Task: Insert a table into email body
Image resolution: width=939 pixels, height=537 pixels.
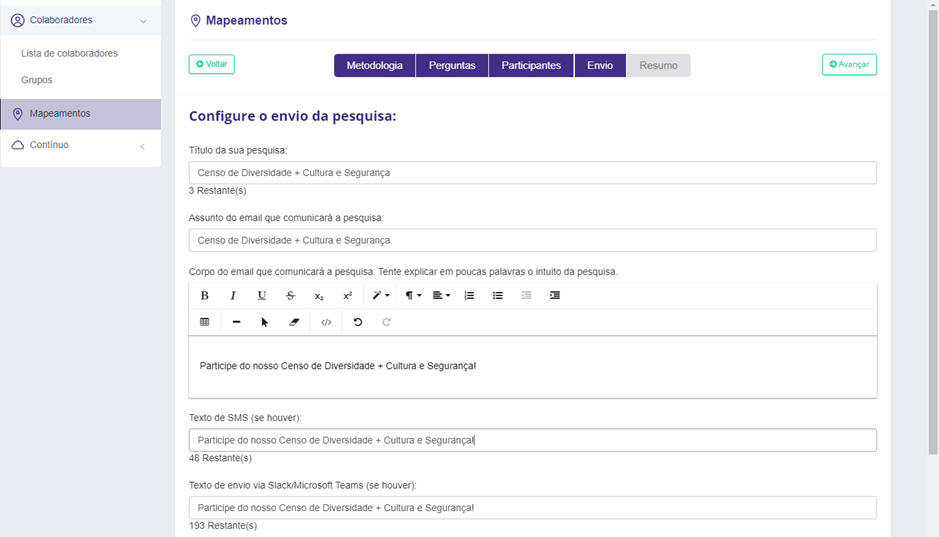Action: [x=204, y=322]
